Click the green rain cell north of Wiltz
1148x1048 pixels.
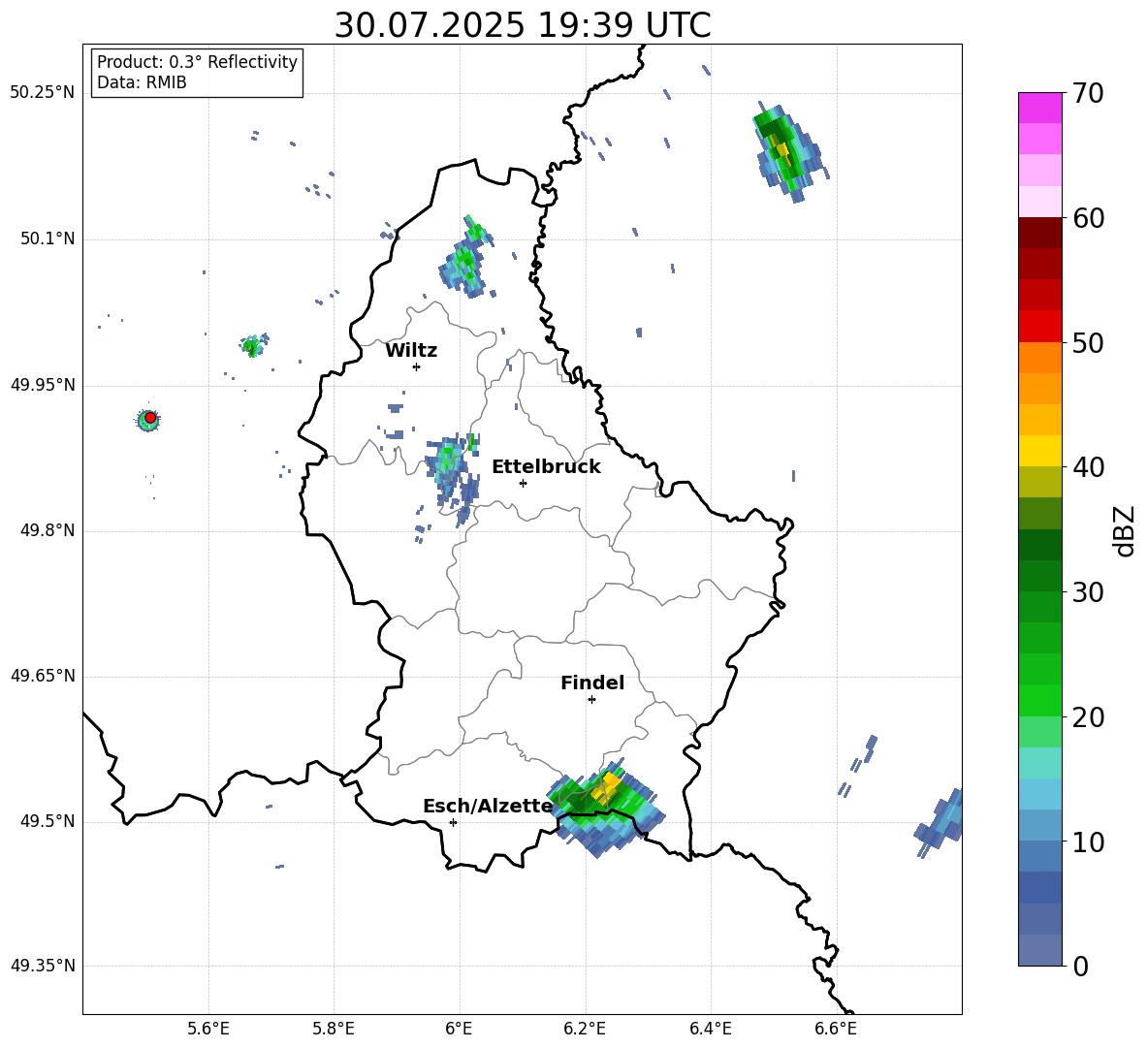(467, 258)
